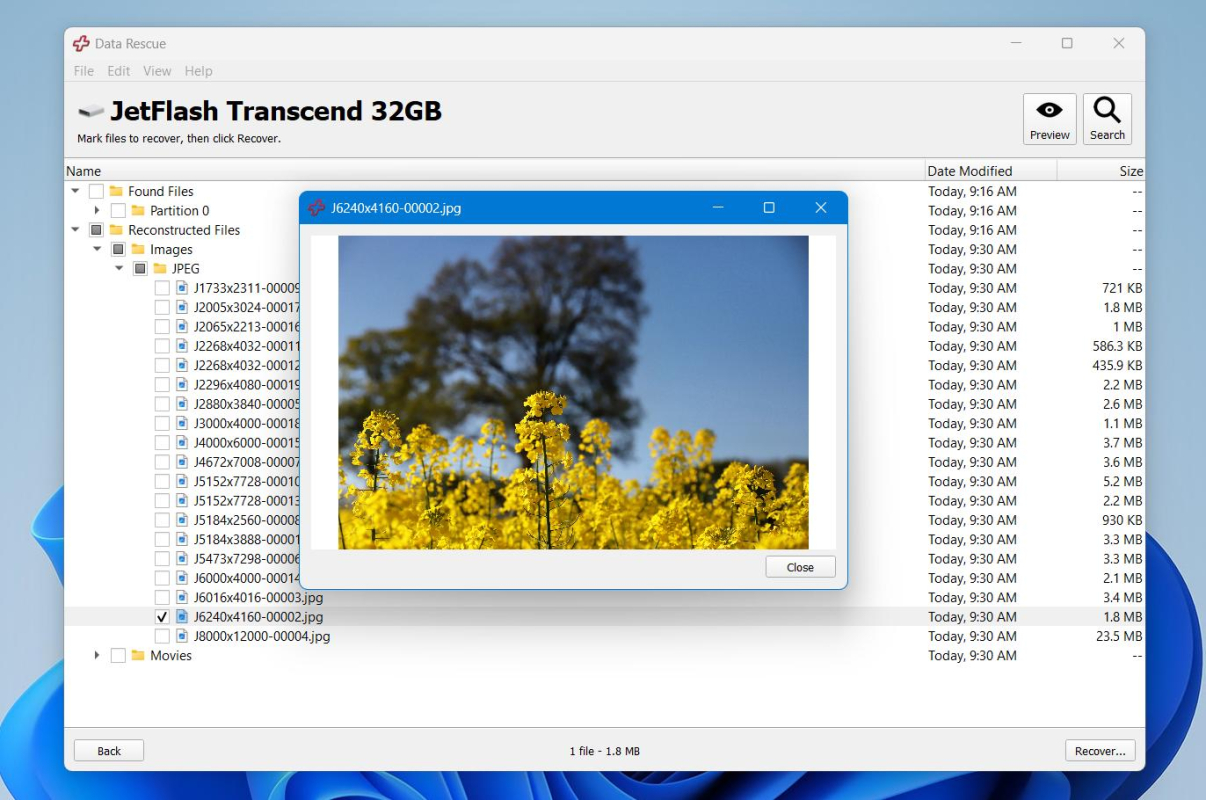Select the J6016x4016-00003.jpg file name
Image resolution: width=1206 pixels, height=800 pixels.
[x=258, y=598]
